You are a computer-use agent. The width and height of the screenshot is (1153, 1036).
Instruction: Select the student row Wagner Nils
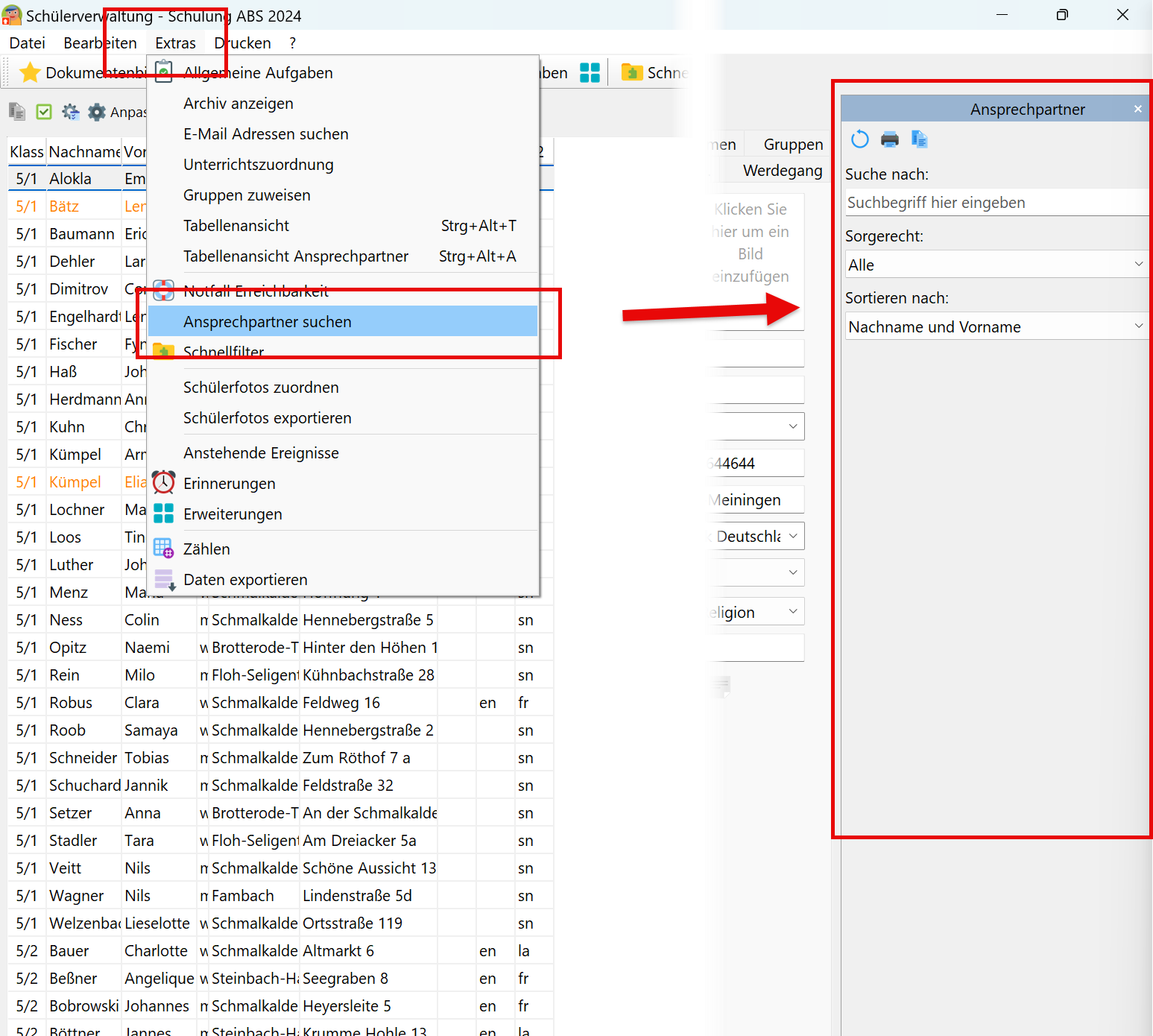point(280,895)
